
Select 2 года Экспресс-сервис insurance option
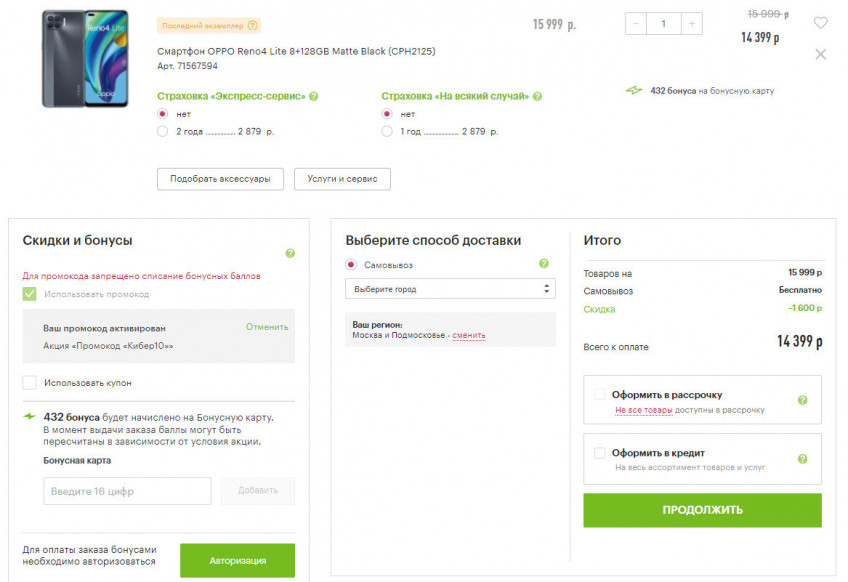click(163, 131)
